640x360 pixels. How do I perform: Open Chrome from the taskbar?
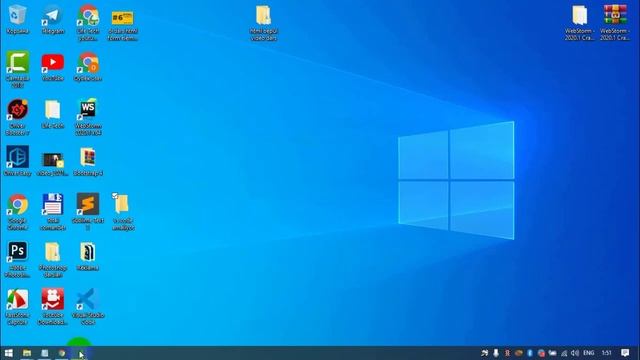click(62, 353)
